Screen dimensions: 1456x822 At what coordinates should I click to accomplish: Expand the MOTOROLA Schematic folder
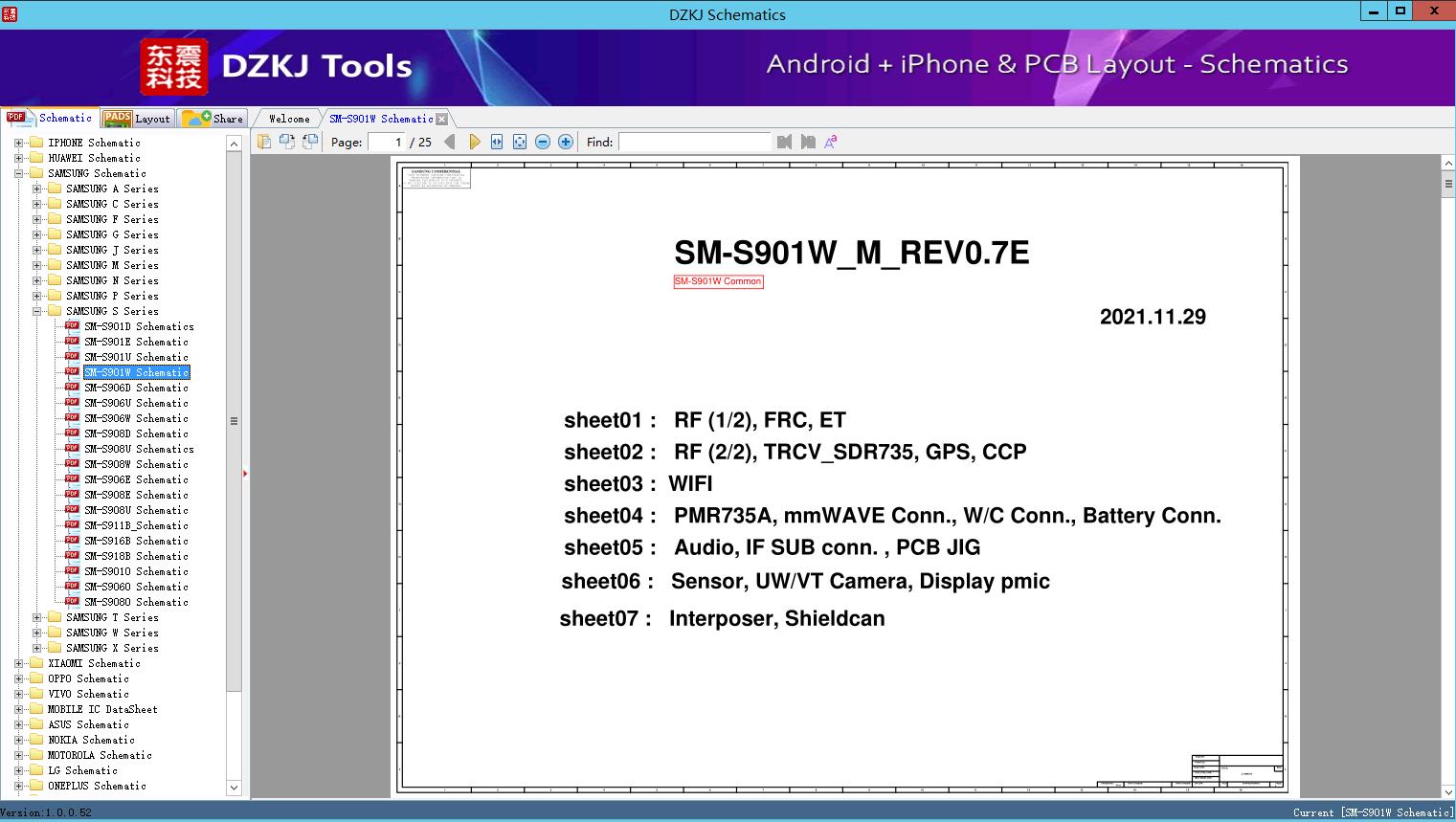pos(18,755)
